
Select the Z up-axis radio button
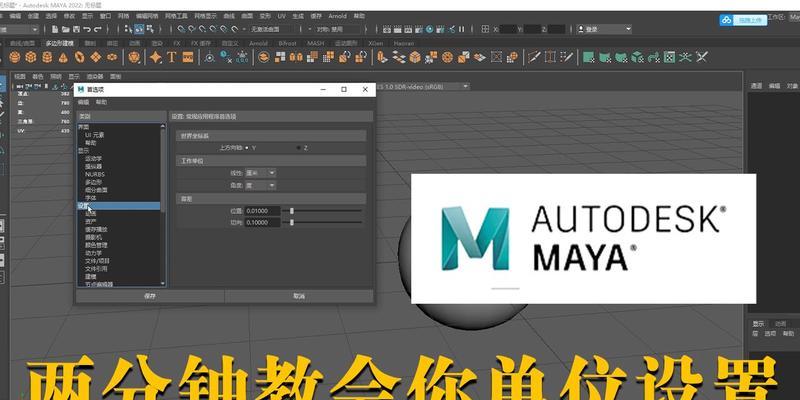(x=298, y=148)
